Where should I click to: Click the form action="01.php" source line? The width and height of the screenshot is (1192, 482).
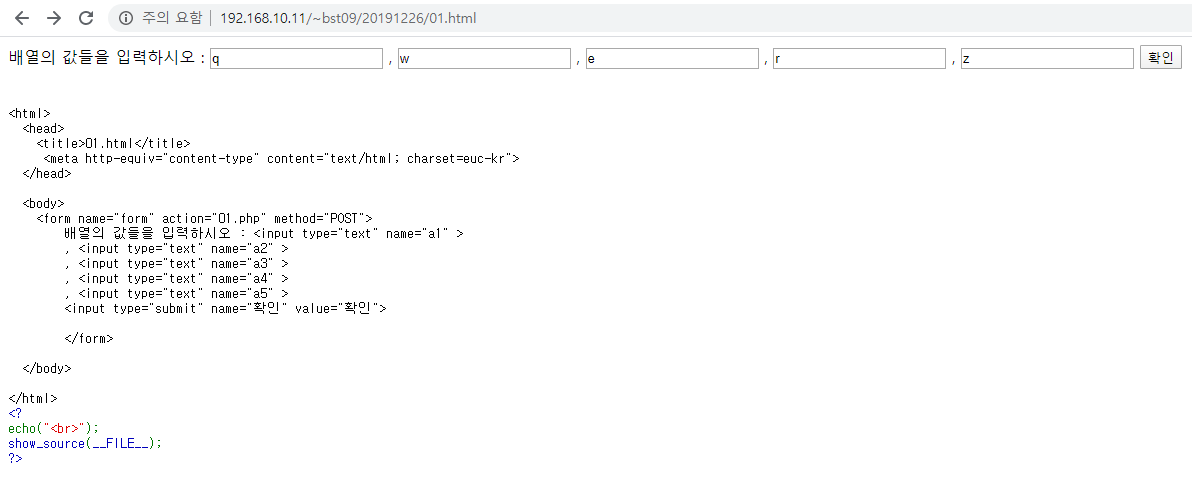pos(204,218)
